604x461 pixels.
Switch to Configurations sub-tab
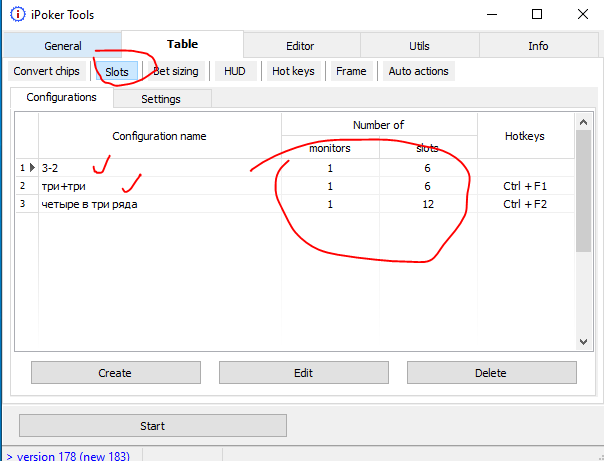[62, 97]
